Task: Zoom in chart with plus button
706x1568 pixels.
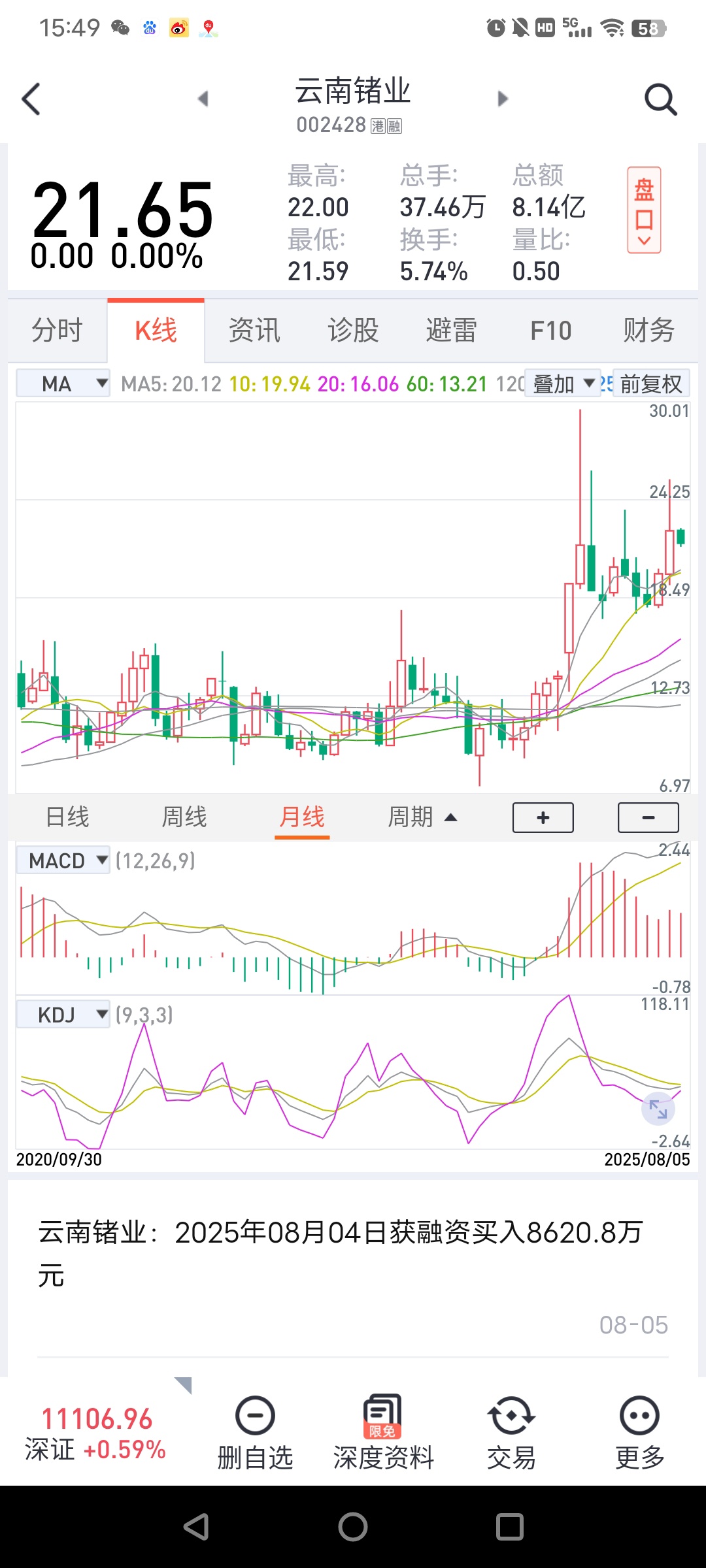Action: (x=543, y=817)
